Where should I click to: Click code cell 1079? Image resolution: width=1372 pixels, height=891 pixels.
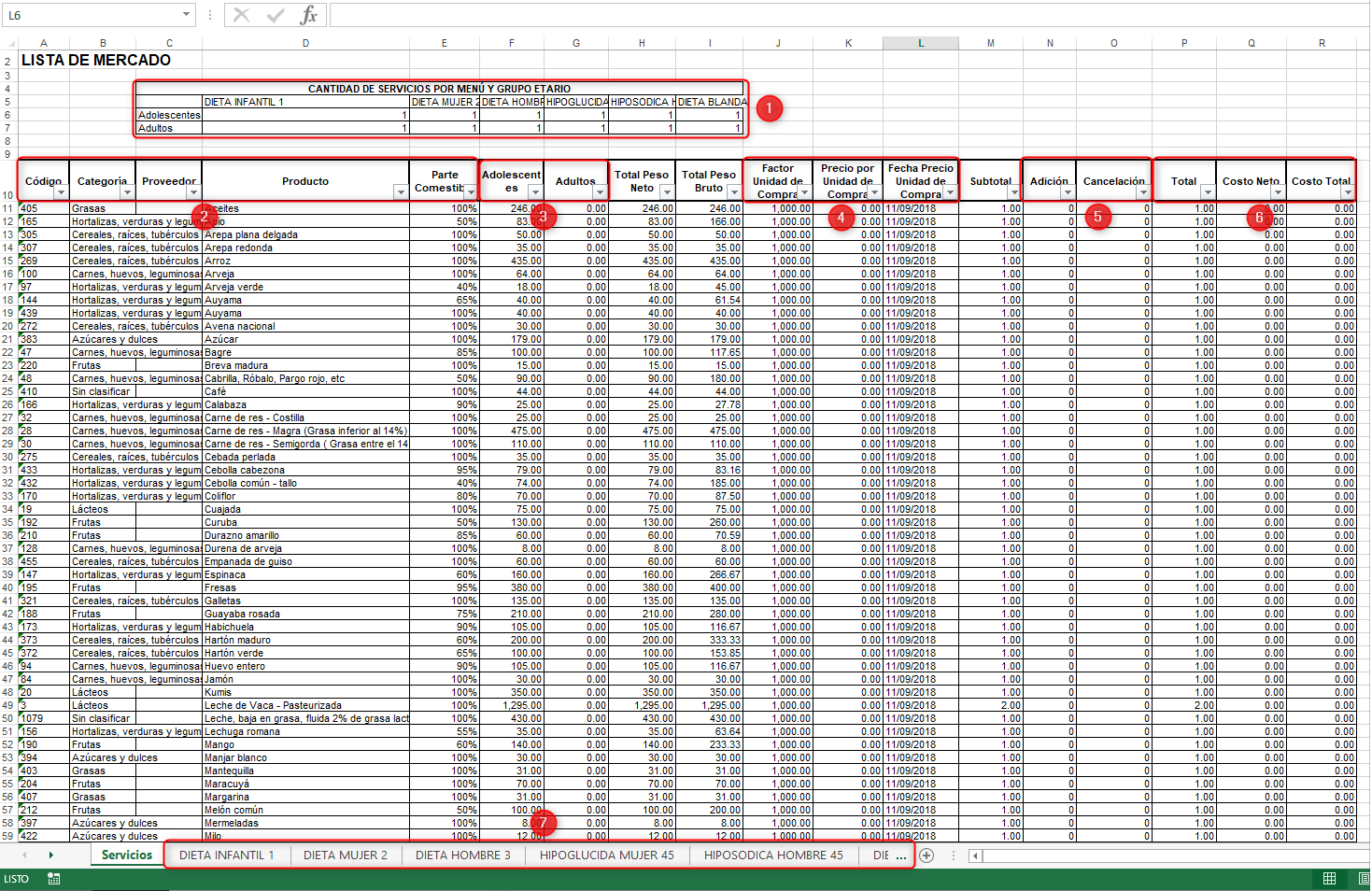[44, 718]
